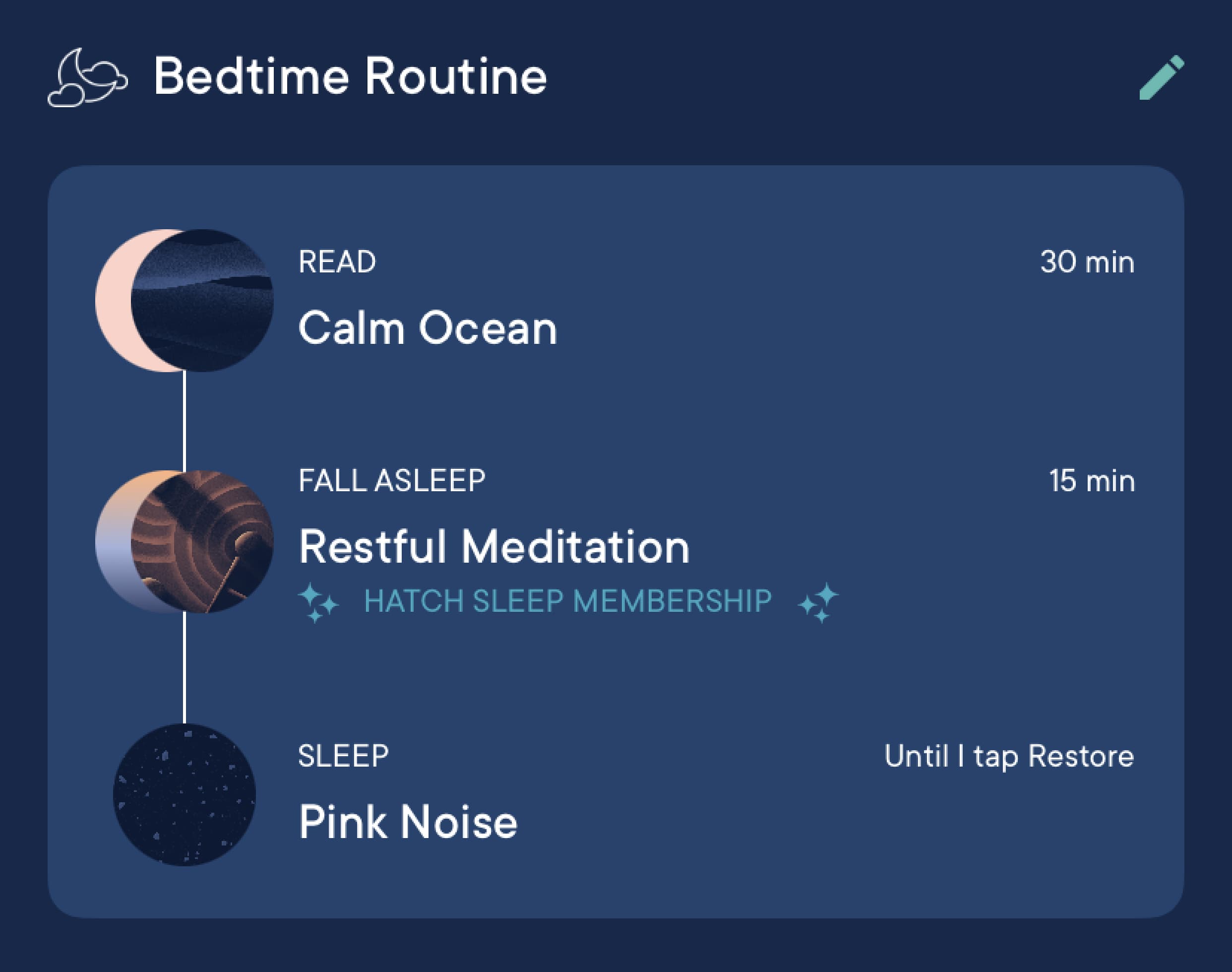Select the Restful Meditation title
This screenshot has height=972, width=1232.
point(494,546)
